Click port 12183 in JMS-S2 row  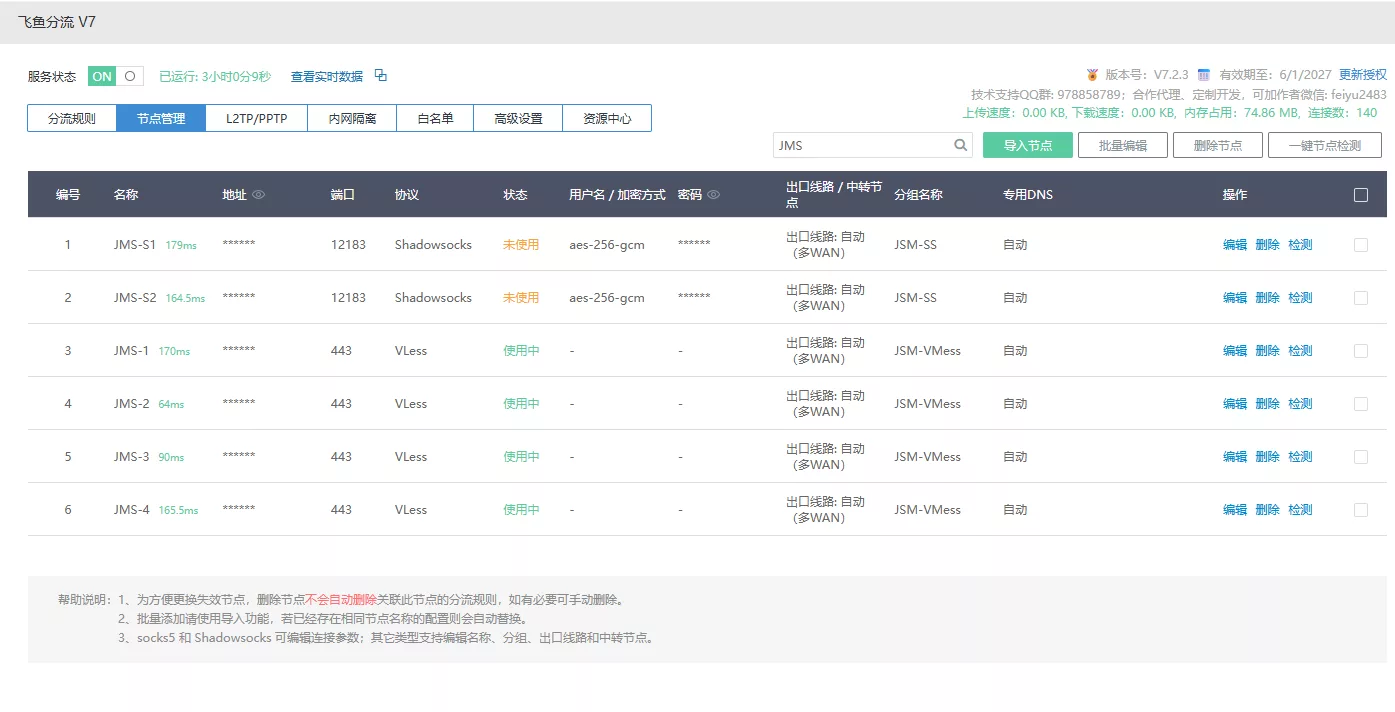[349, 297]
